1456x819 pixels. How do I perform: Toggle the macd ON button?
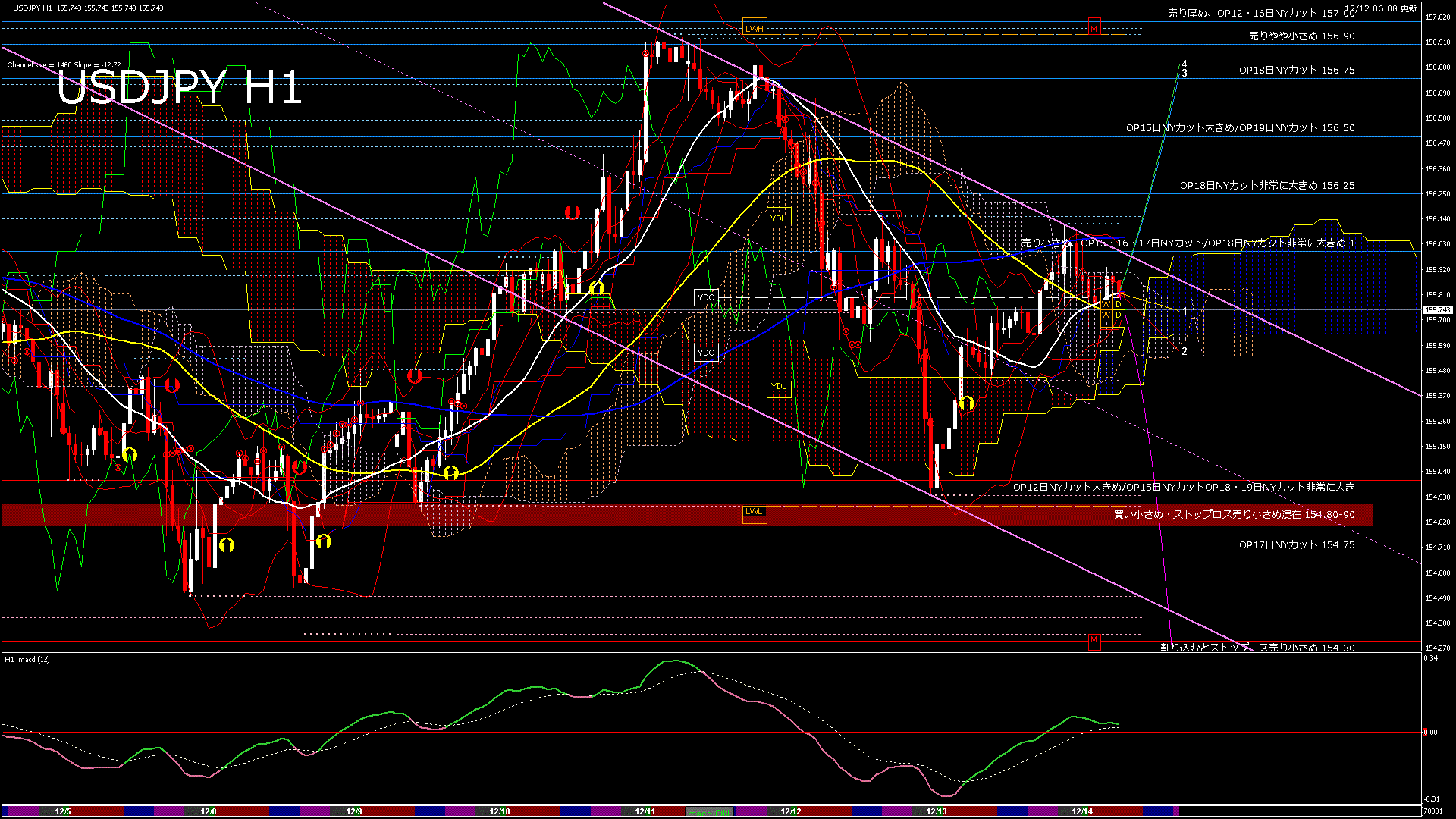click(709, 812)
